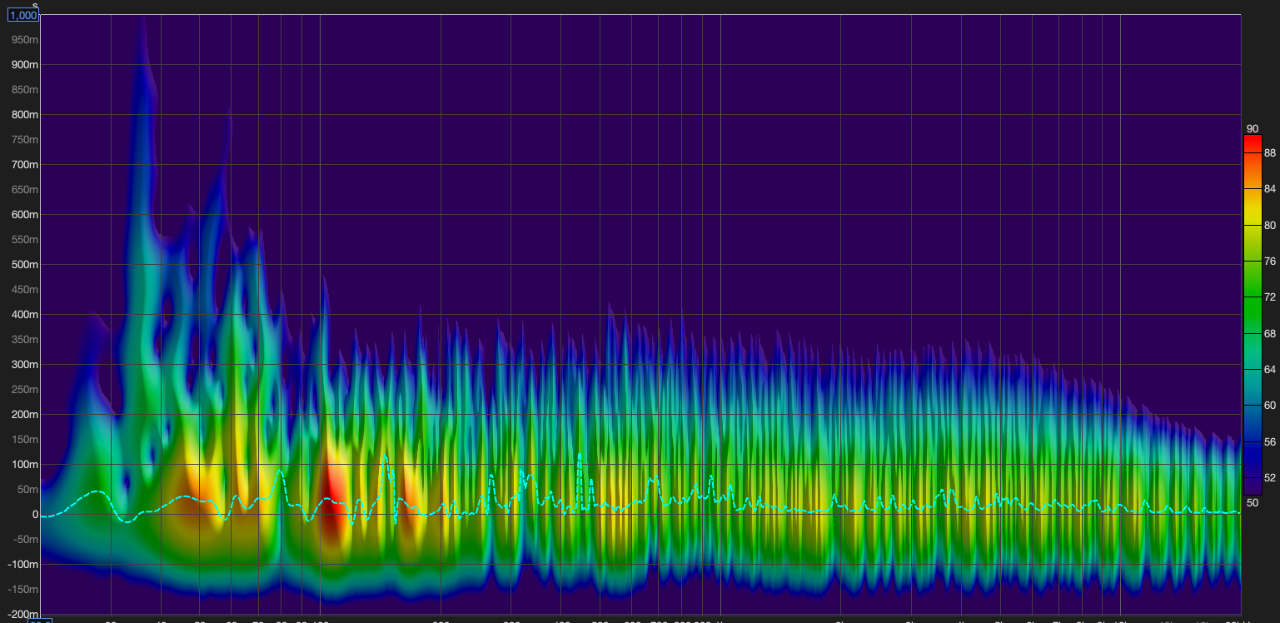Click the red band of the color scale
1280x623 pixels.
tap(1252, 147)
